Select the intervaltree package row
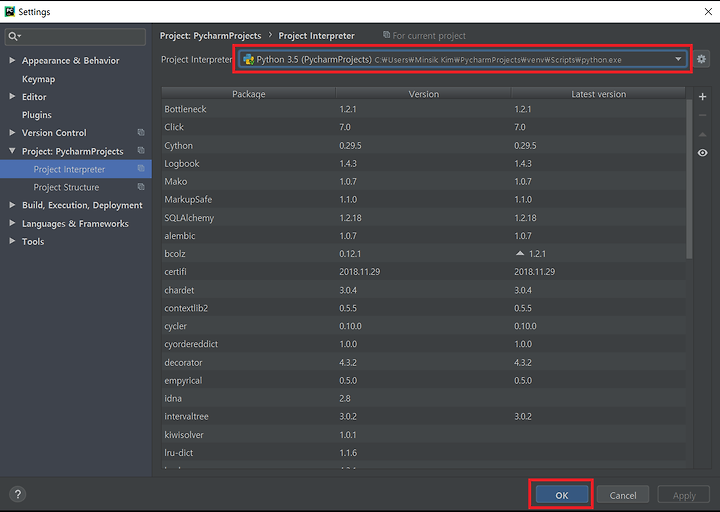Viewport: 720px width, 512px height. tap(423, 416)
